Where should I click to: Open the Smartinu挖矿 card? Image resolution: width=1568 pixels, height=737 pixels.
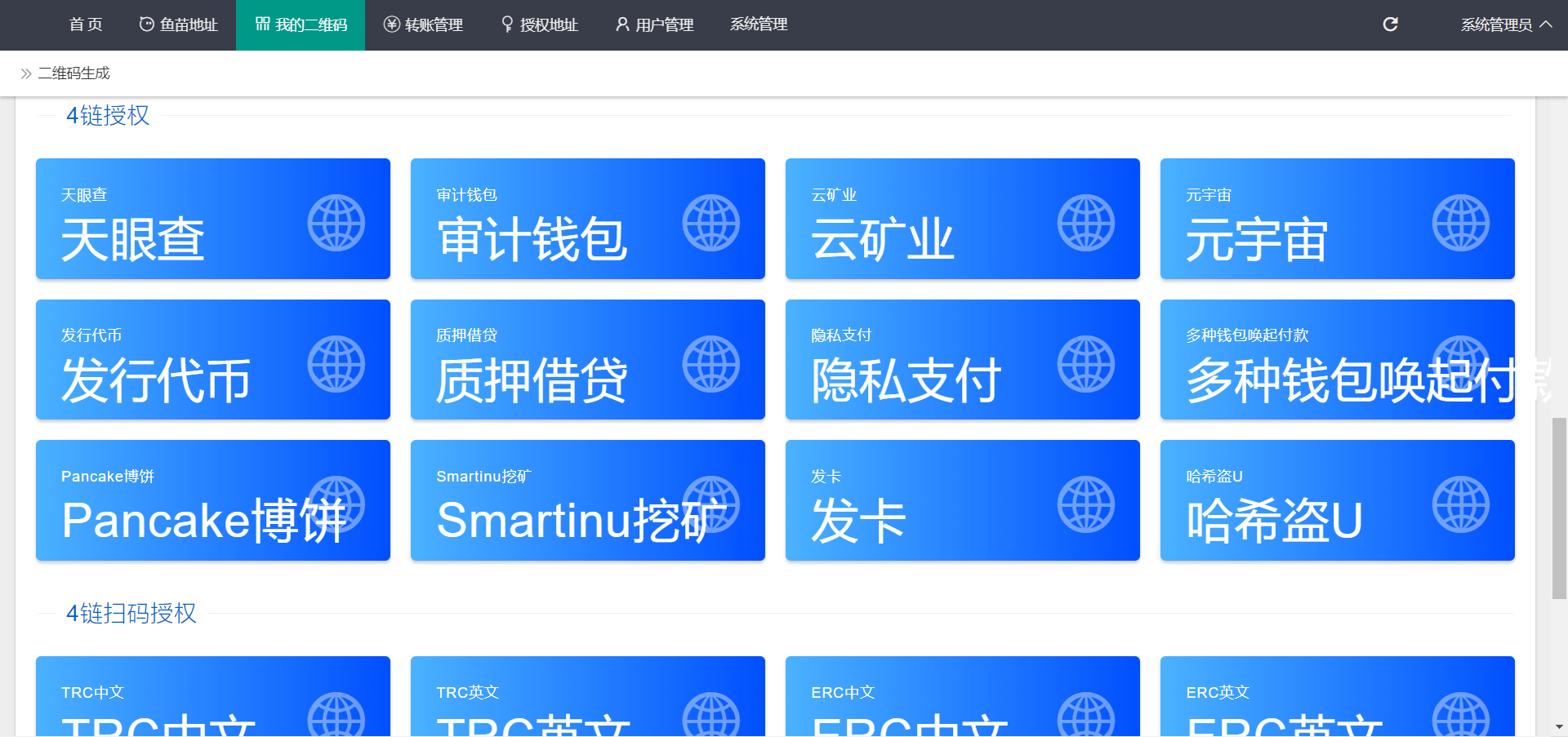click(588, 500)
